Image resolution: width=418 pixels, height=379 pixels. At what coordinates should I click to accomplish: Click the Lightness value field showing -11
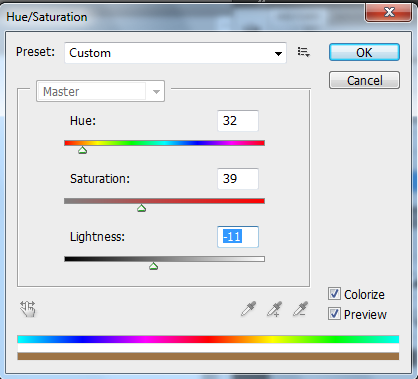pyautogui.click(x=238, y=237)
